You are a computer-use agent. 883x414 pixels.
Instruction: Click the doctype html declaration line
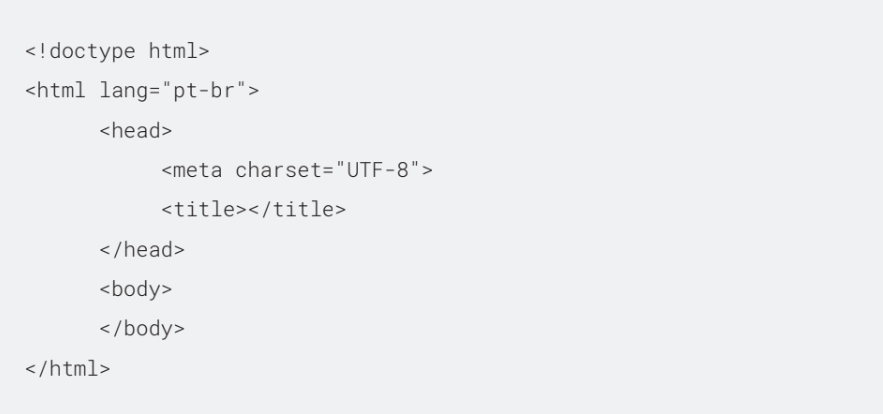click(117, 52)
